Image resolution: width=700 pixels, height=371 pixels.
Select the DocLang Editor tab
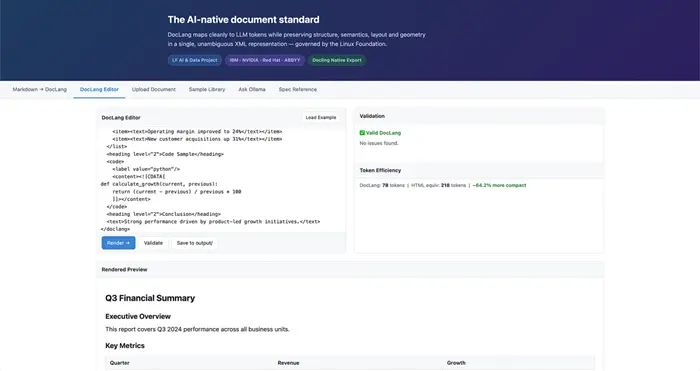(x=99, y=89)
